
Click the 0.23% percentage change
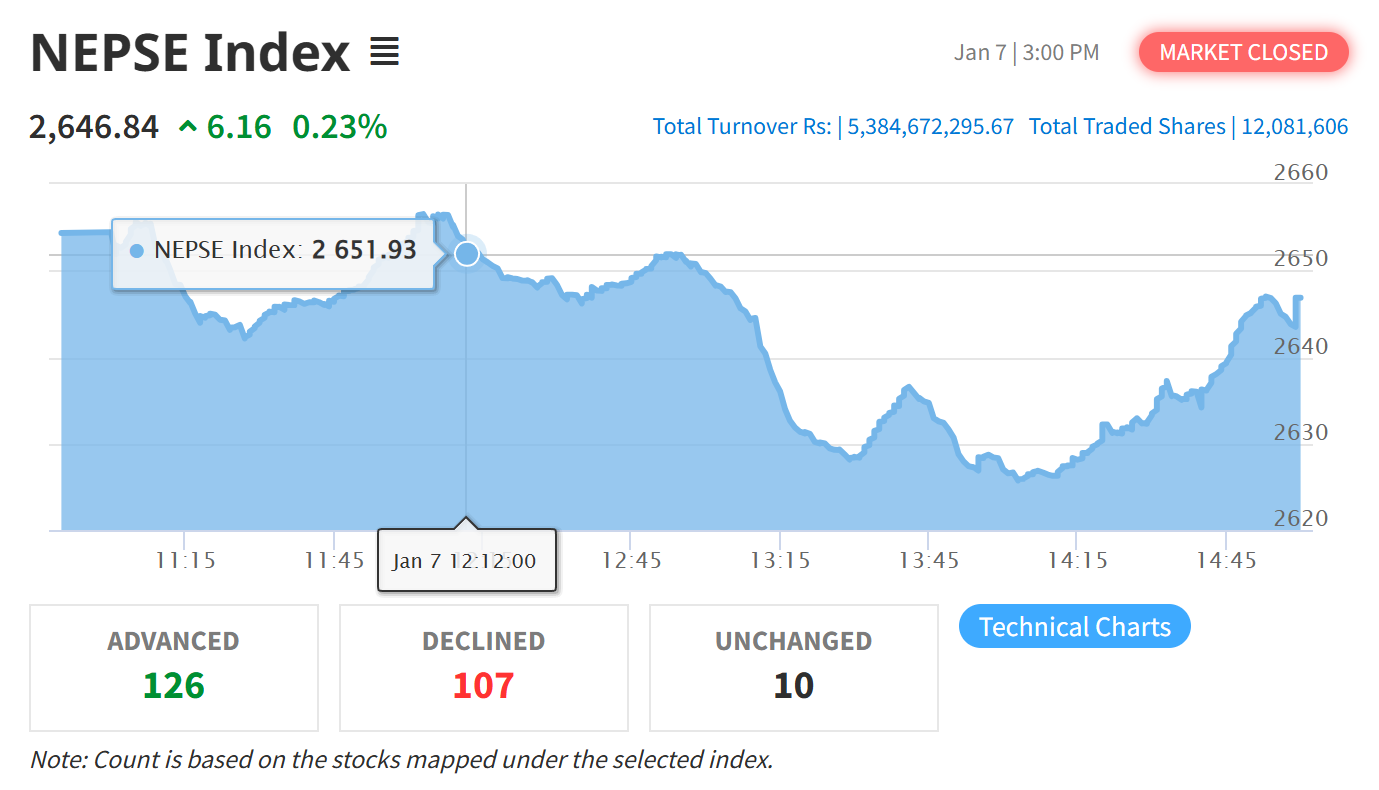(x=339, y=127)
